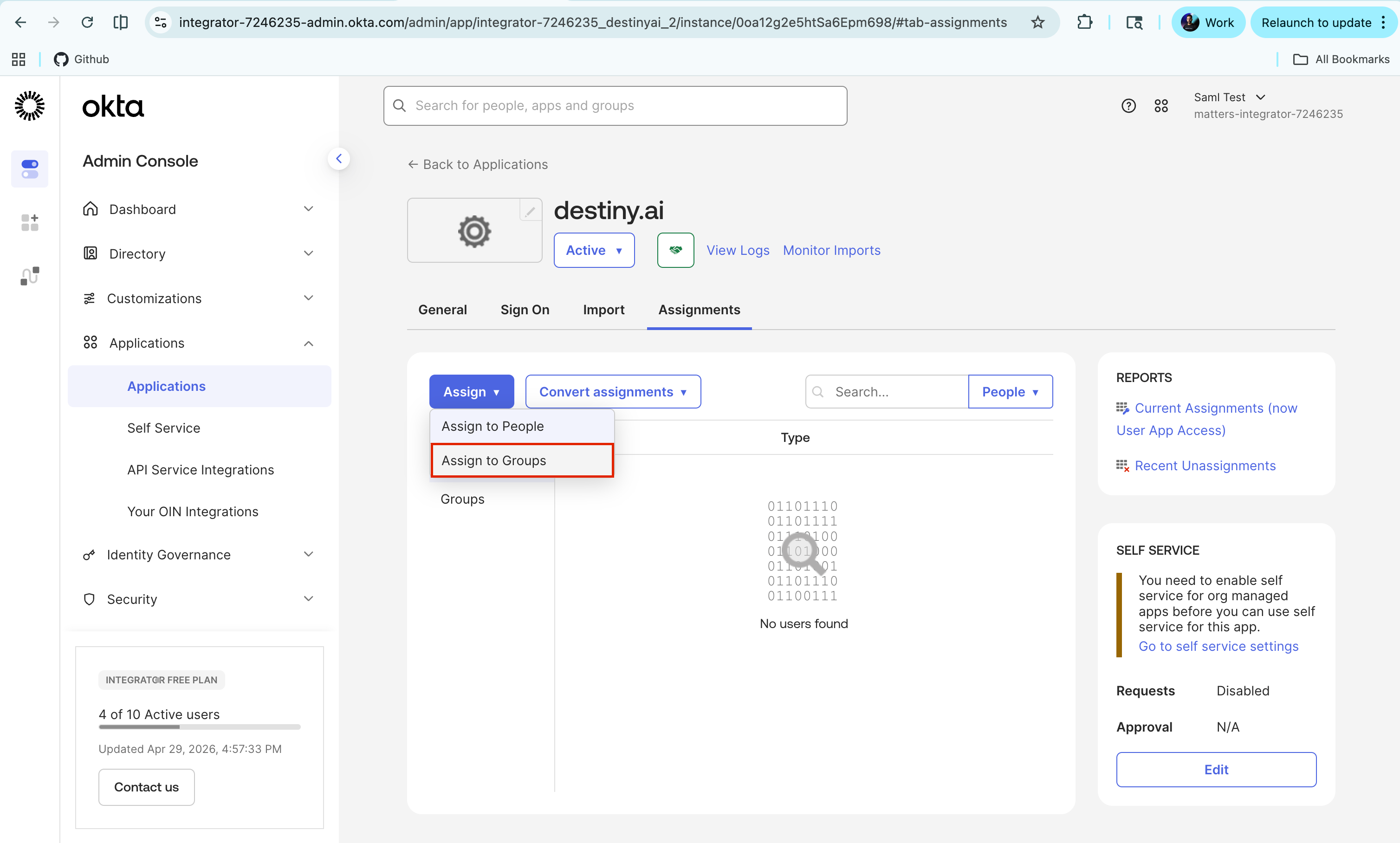The width and height of the screenshot is (1400, 843).
Task: Open browser extensions puzzle icon
Action: click(x=1085, y=22)
